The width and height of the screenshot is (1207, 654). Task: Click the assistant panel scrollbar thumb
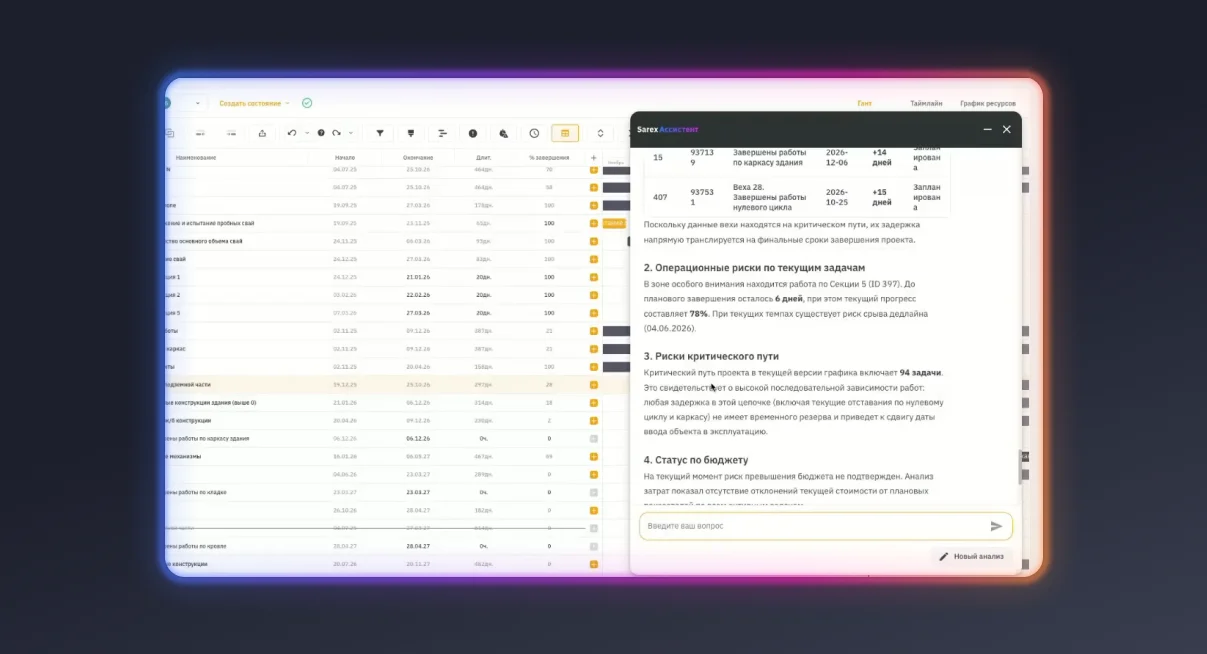tap(1020, 467)
